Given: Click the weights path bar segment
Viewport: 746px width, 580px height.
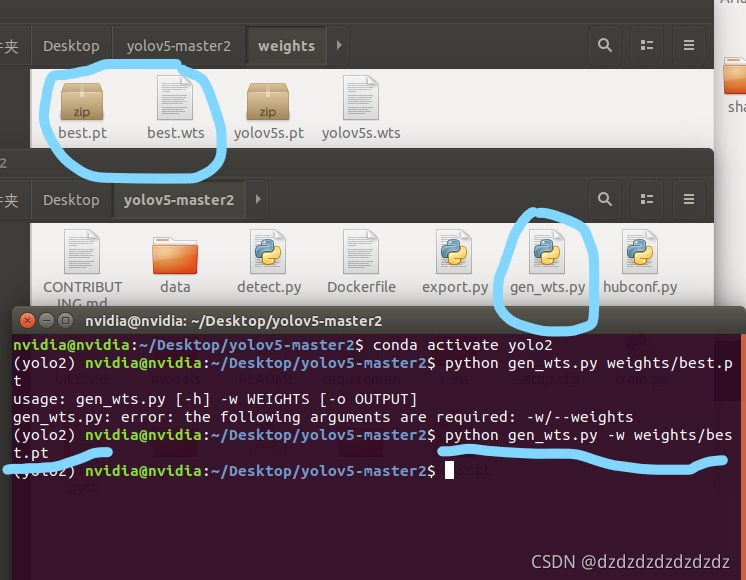Looking at the screenshot, I should click(286, 46).
